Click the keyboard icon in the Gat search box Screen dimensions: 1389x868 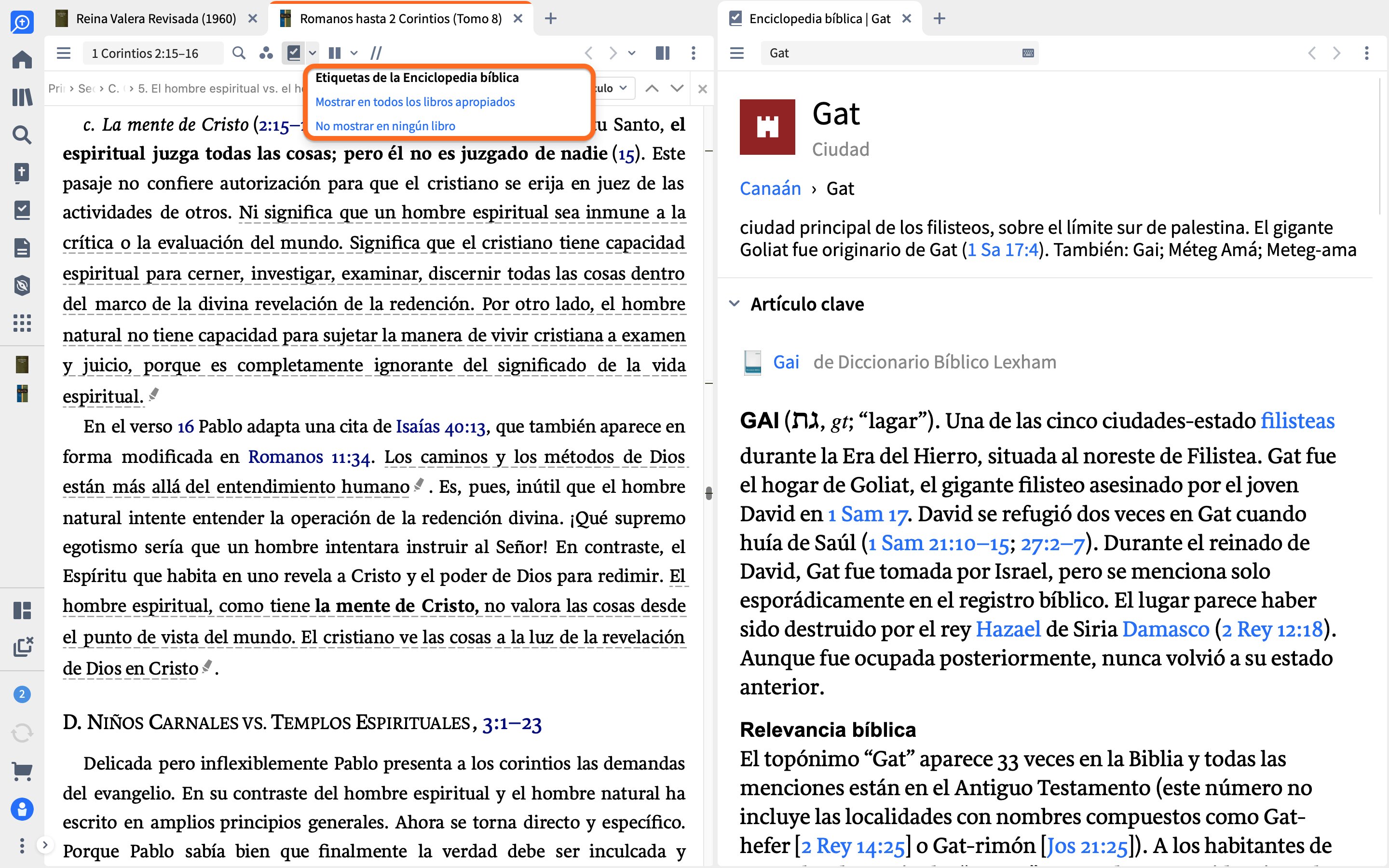click(1028, 54)
